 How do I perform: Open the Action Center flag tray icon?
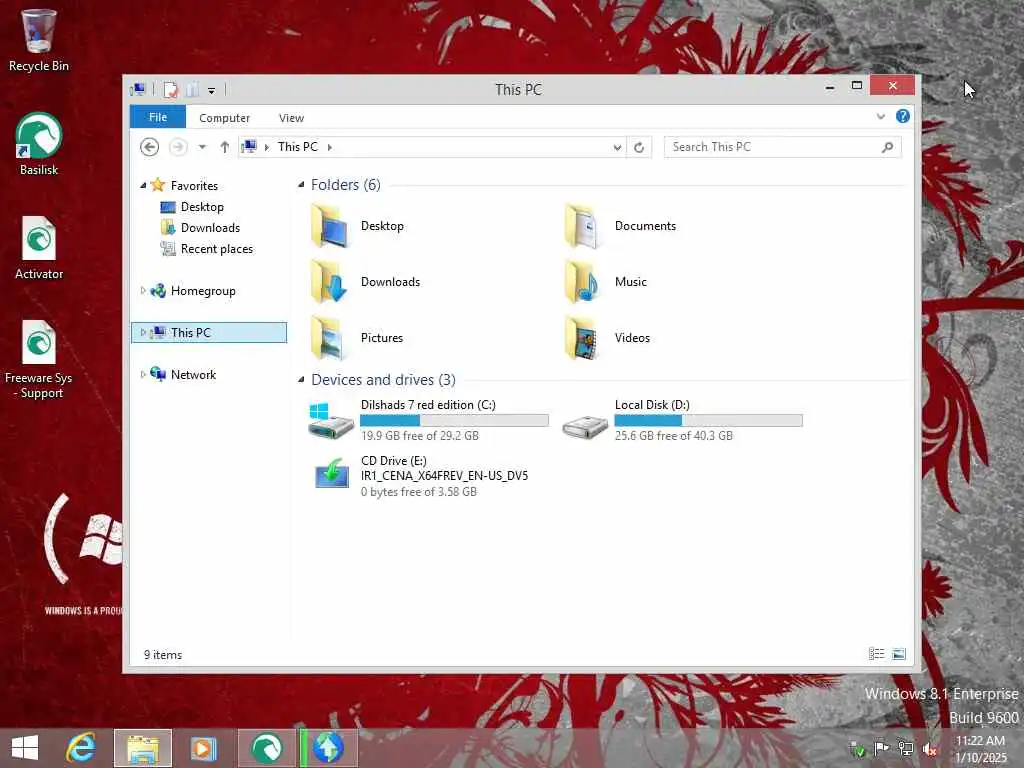(881, 748)
